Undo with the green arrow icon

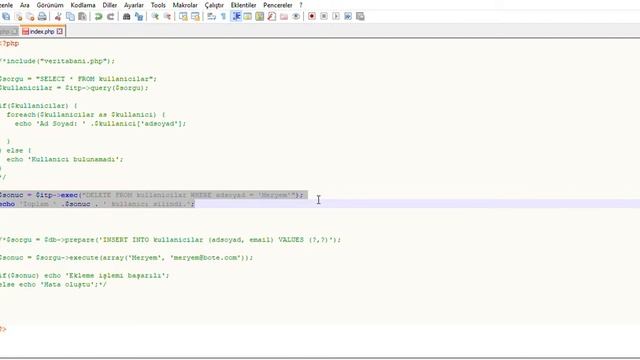98,16
